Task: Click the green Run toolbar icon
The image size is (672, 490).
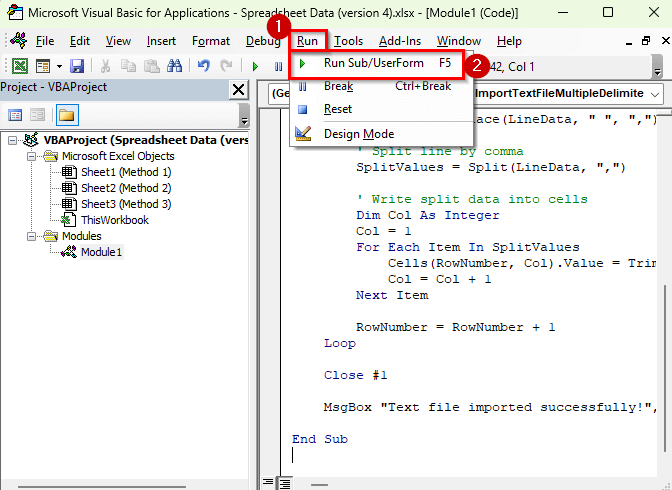Action: (255, 66)
